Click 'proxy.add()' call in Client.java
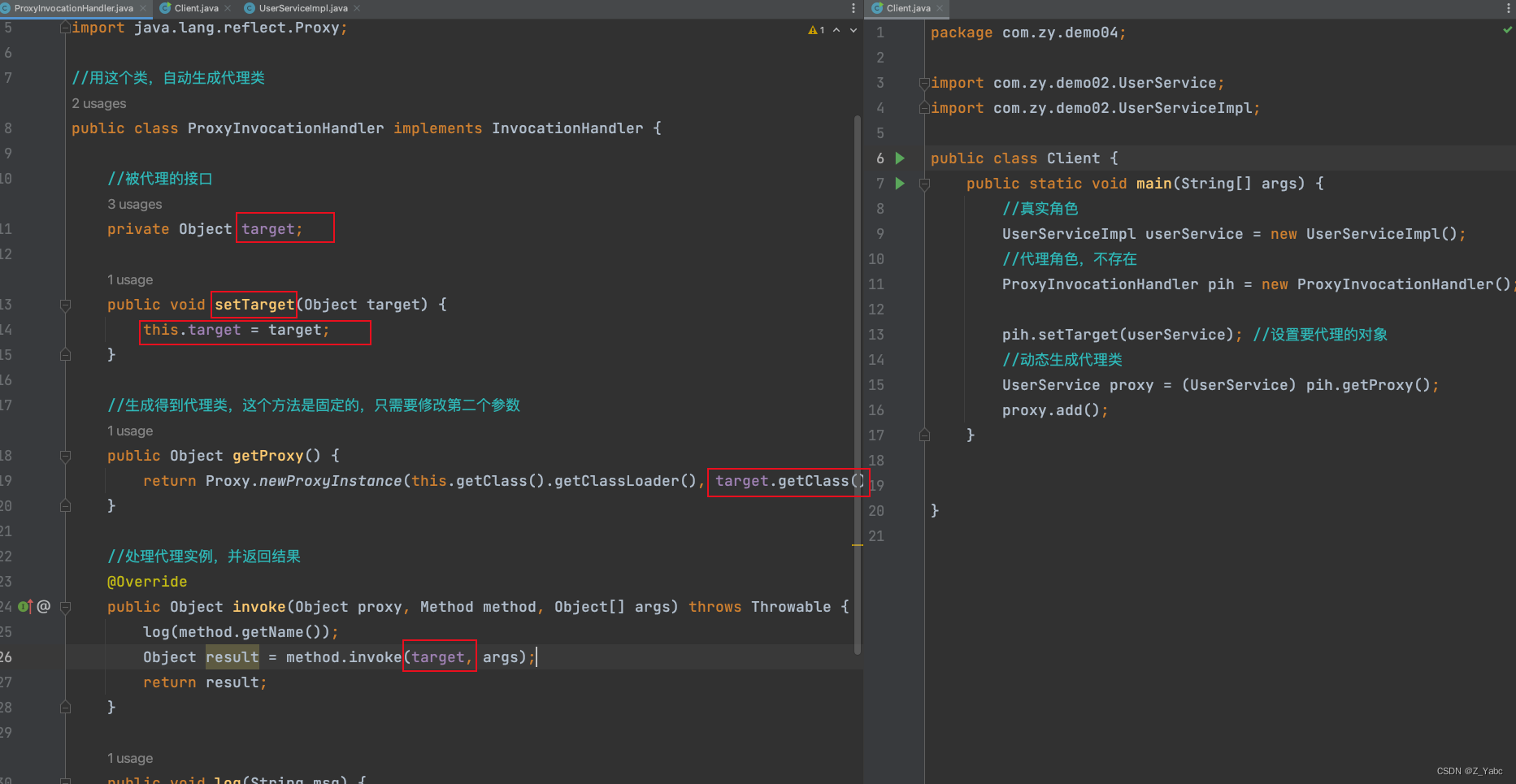The width and height of the screenshot is (1516, 784). [x=1051, y=410]
